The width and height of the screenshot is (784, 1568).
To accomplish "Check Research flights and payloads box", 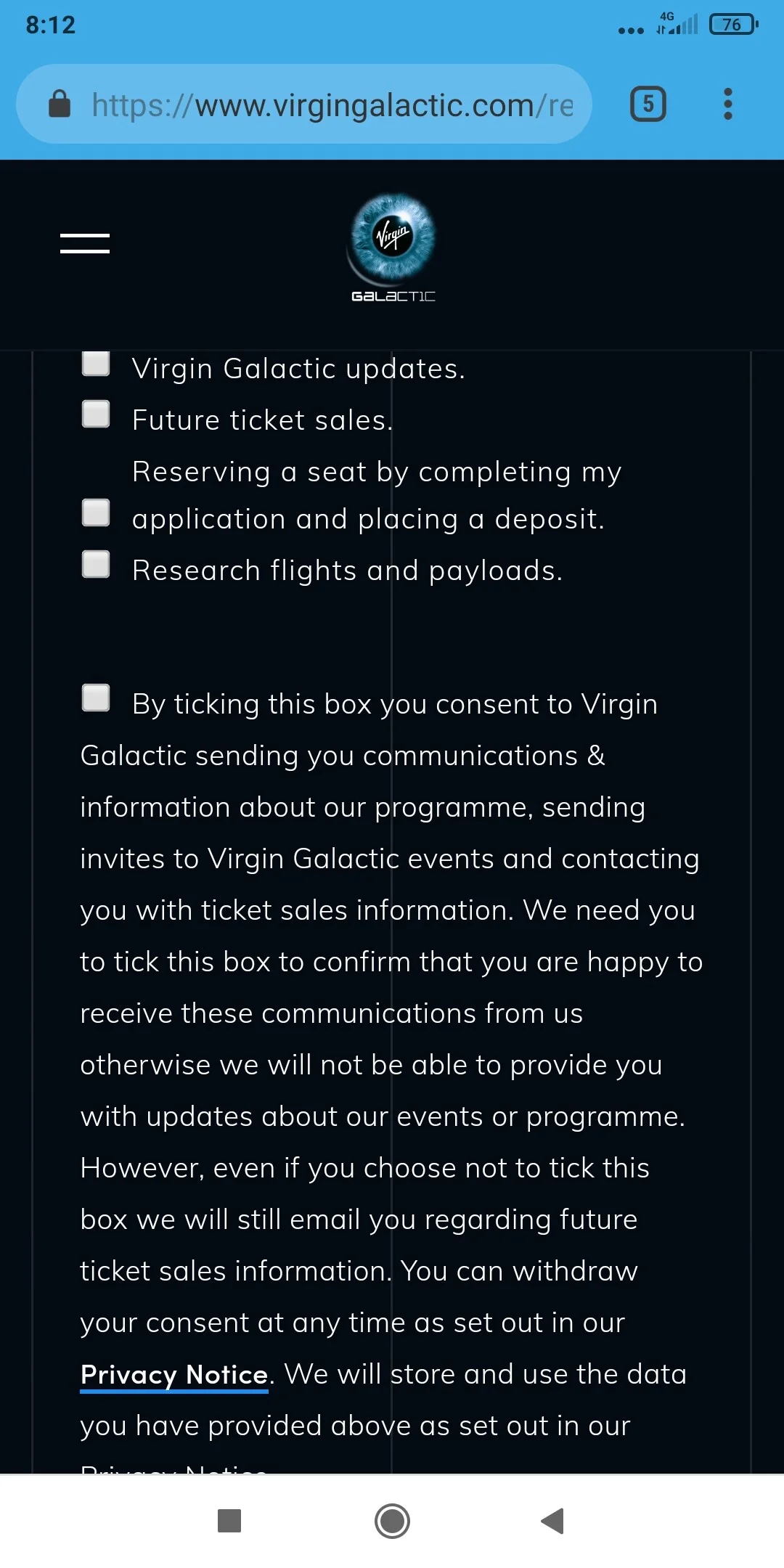I will (96, 564).
